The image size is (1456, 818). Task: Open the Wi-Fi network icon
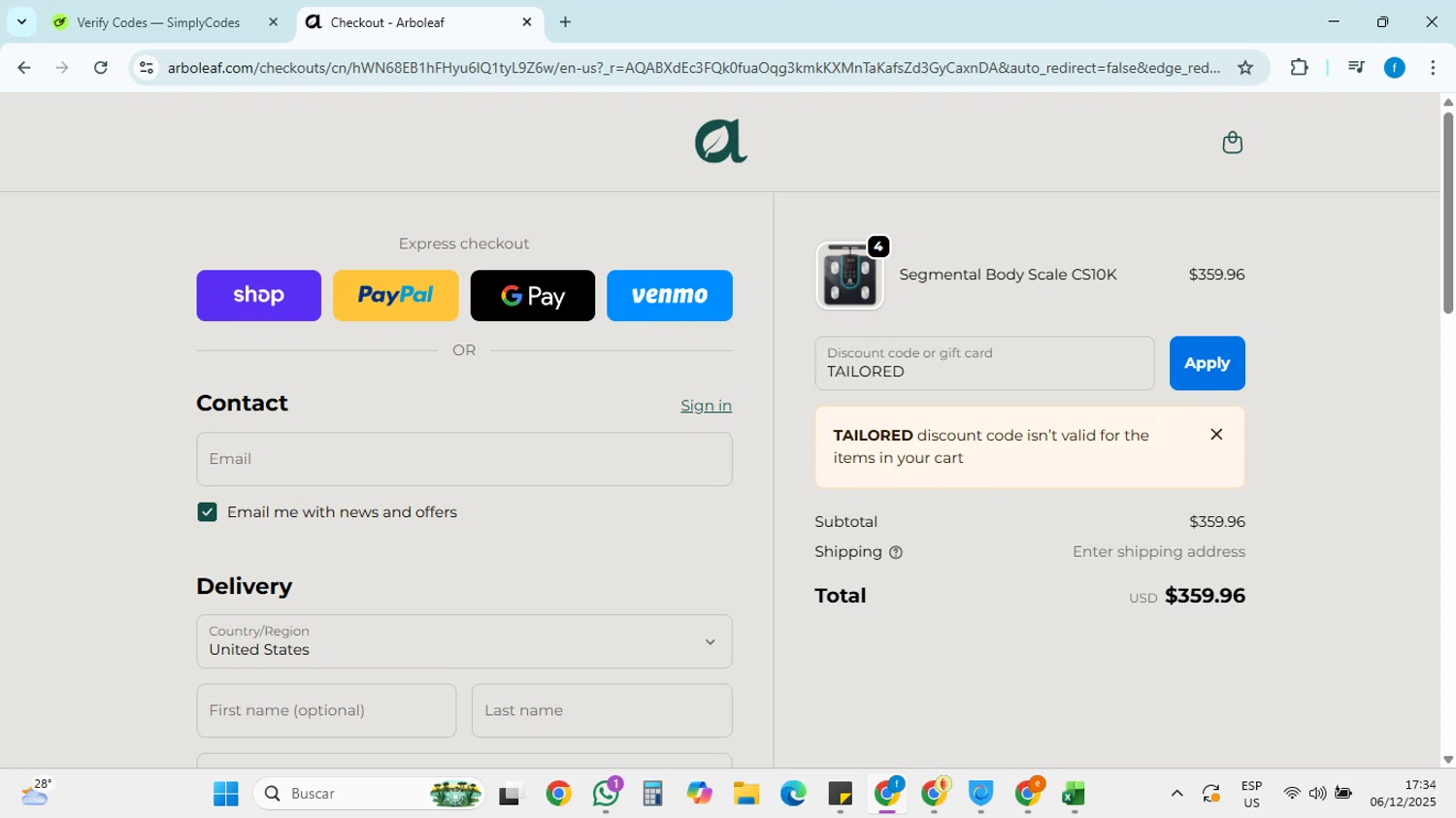(1291, 794)
